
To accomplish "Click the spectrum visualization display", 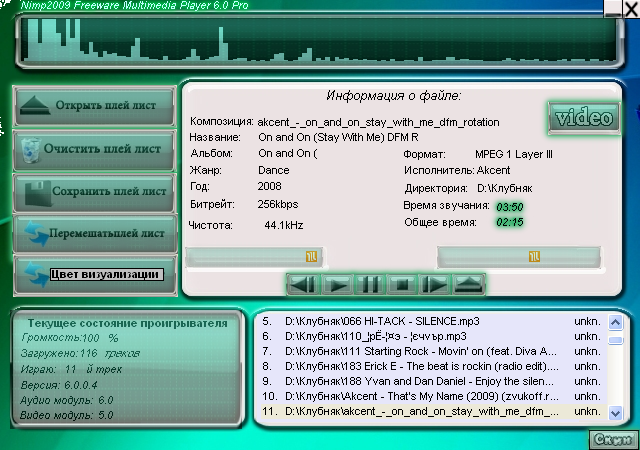I will (320, 40).
